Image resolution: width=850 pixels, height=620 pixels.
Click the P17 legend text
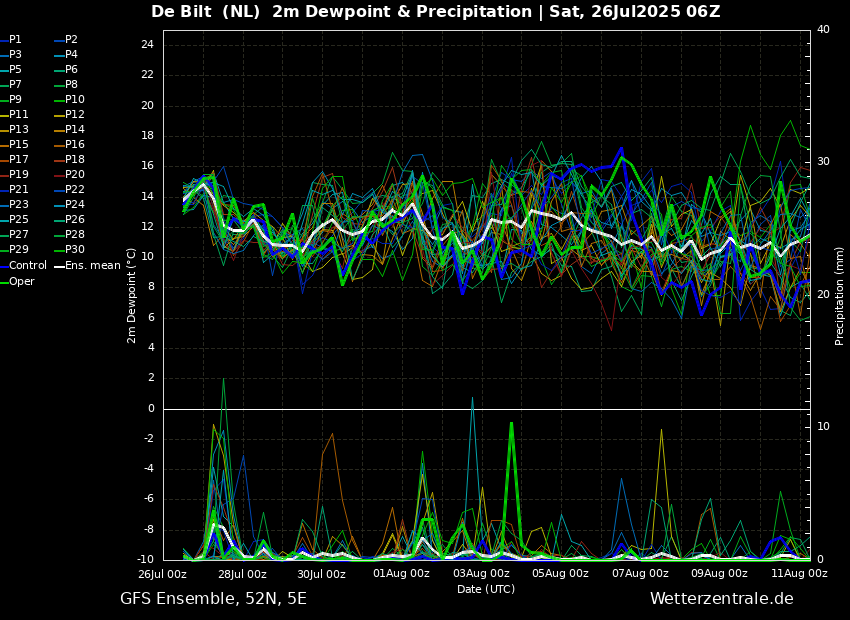tap(18, 159)
